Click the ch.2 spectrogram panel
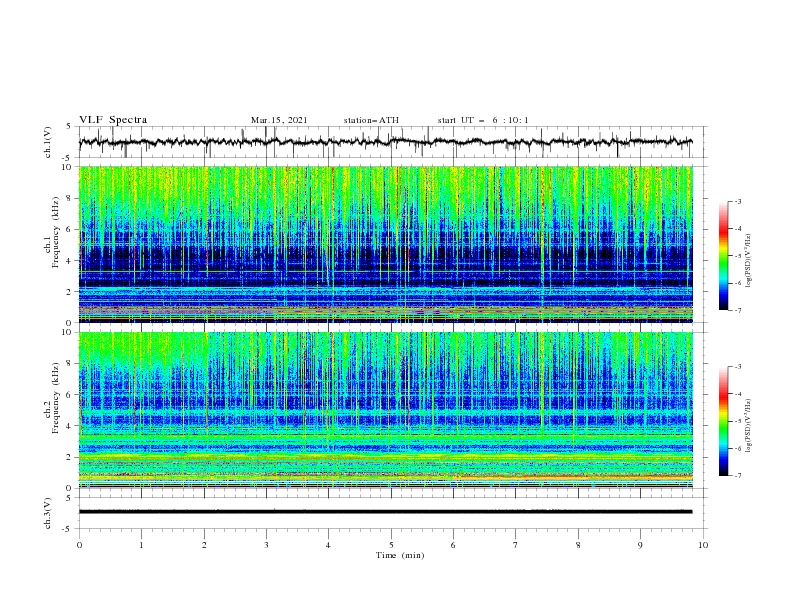The width and height of the screenshot is (792, 612). click(385, 410)
